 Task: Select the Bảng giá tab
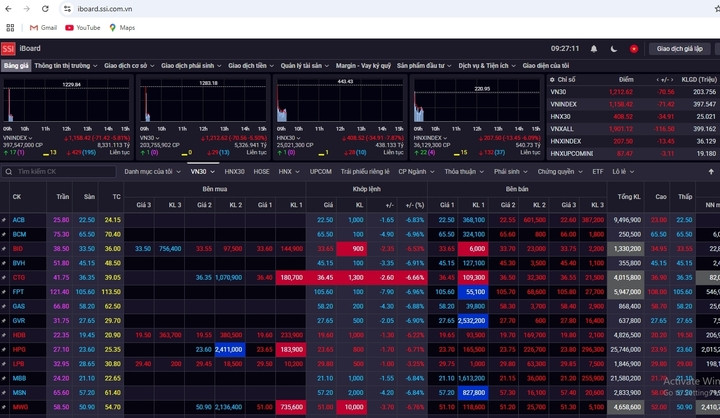pos(15,65)
